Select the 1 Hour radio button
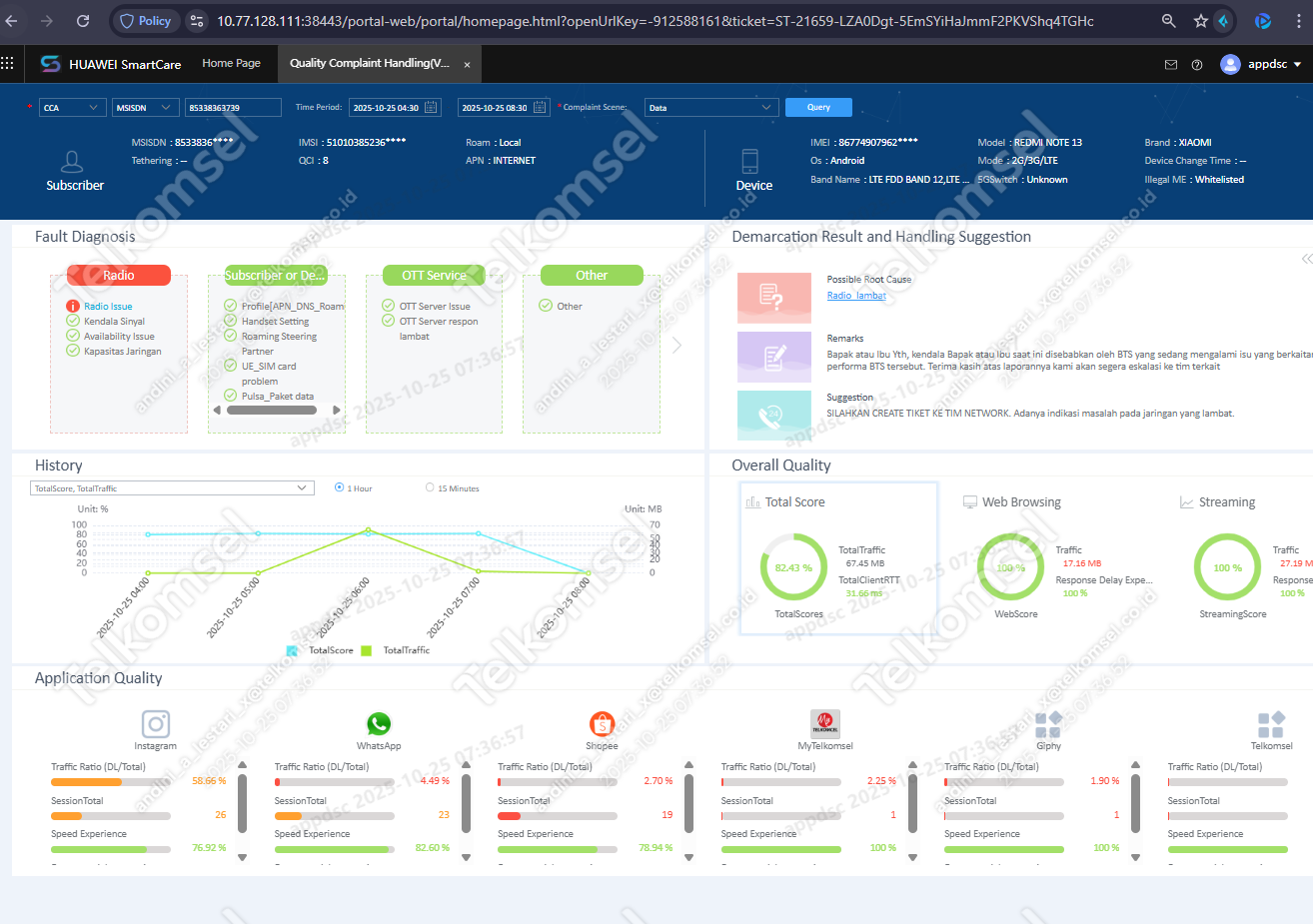 tap(339, 487)
